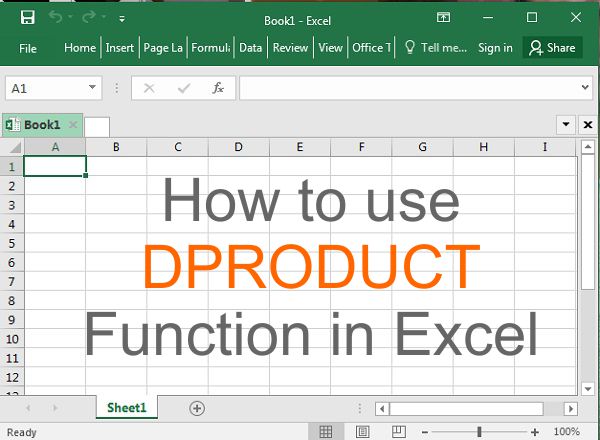Screen dimensions: 600x440
Task: Open the Page Layout ribbon tab
Action: (163, 48)
